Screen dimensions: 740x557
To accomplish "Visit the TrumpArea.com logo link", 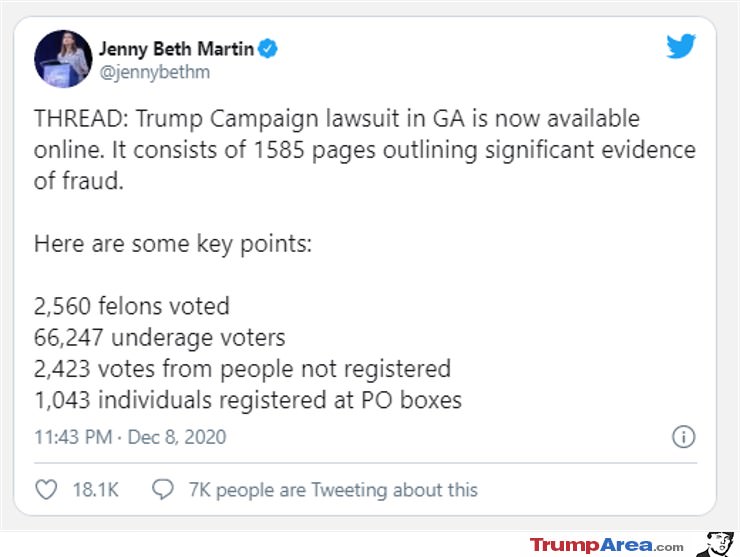I will 606,545.
